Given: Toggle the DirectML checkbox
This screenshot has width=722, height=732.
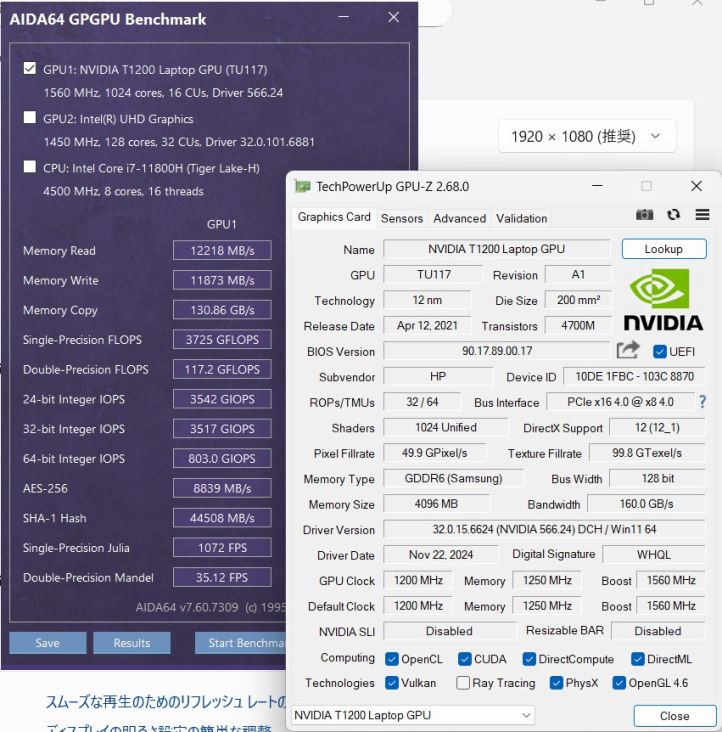Looking at the screenshot, I should (638, 659).
